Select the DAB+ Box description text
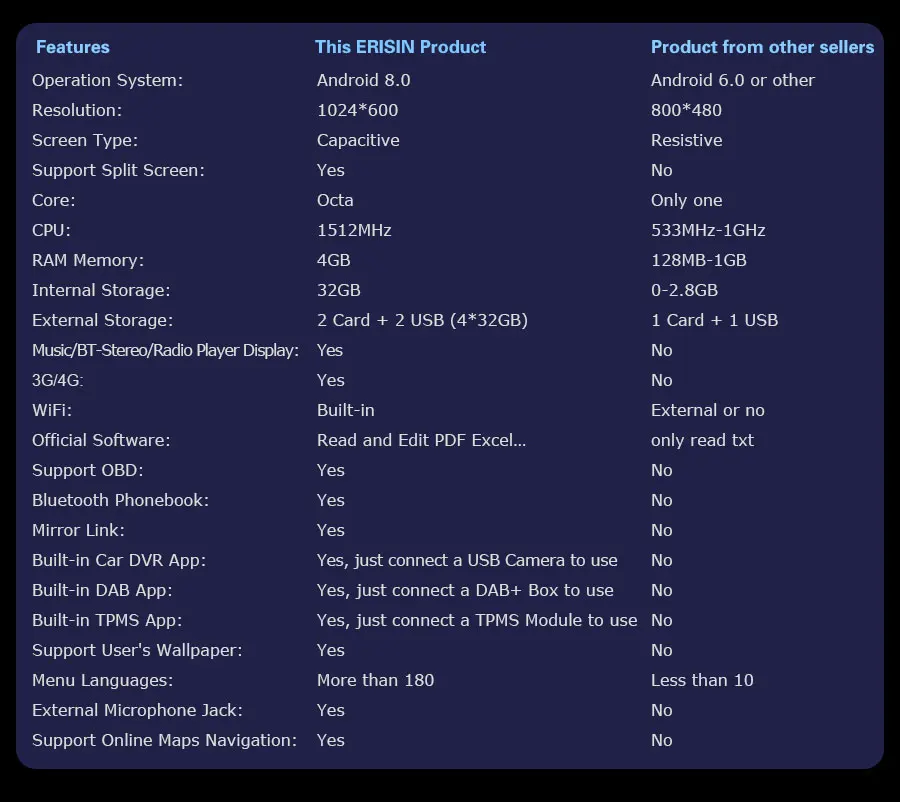 click(465, 590)
